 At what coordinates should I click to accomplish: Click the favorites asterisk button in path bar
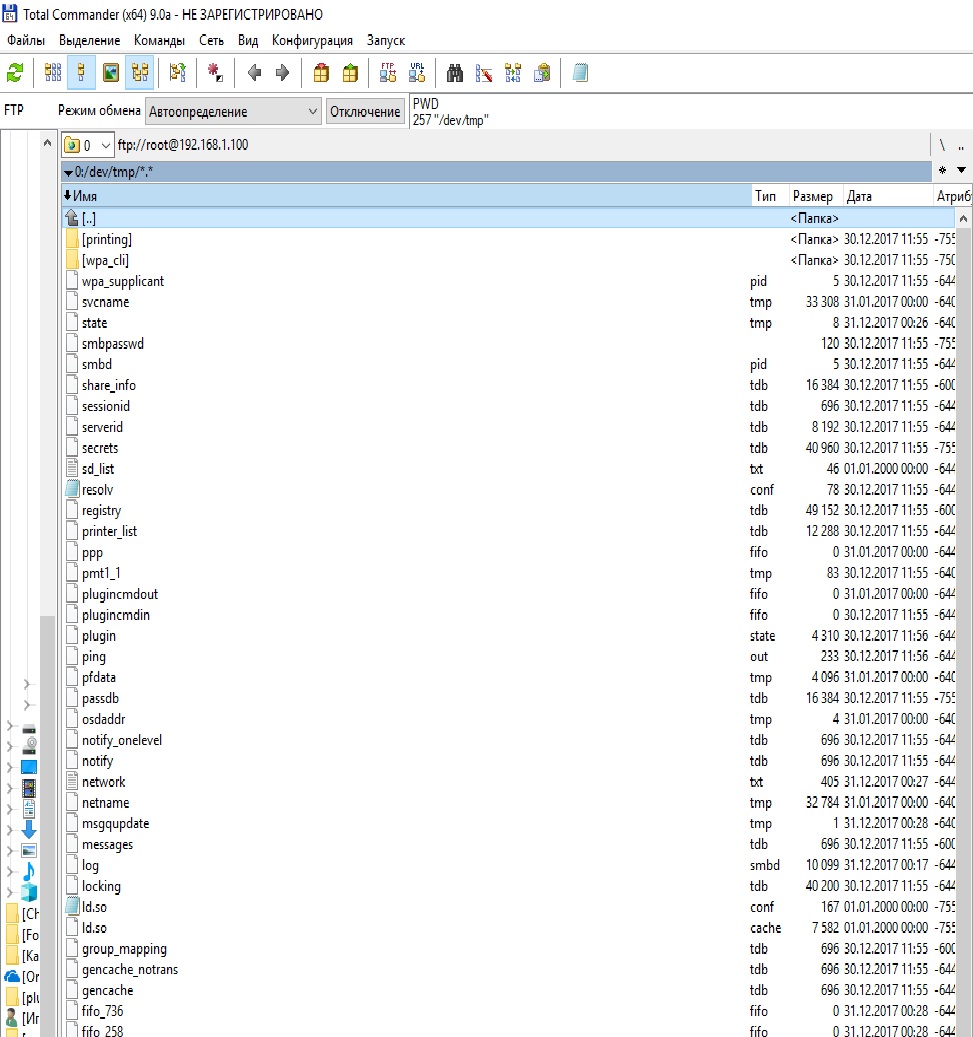pyautogui.click(x=943, y=171)
